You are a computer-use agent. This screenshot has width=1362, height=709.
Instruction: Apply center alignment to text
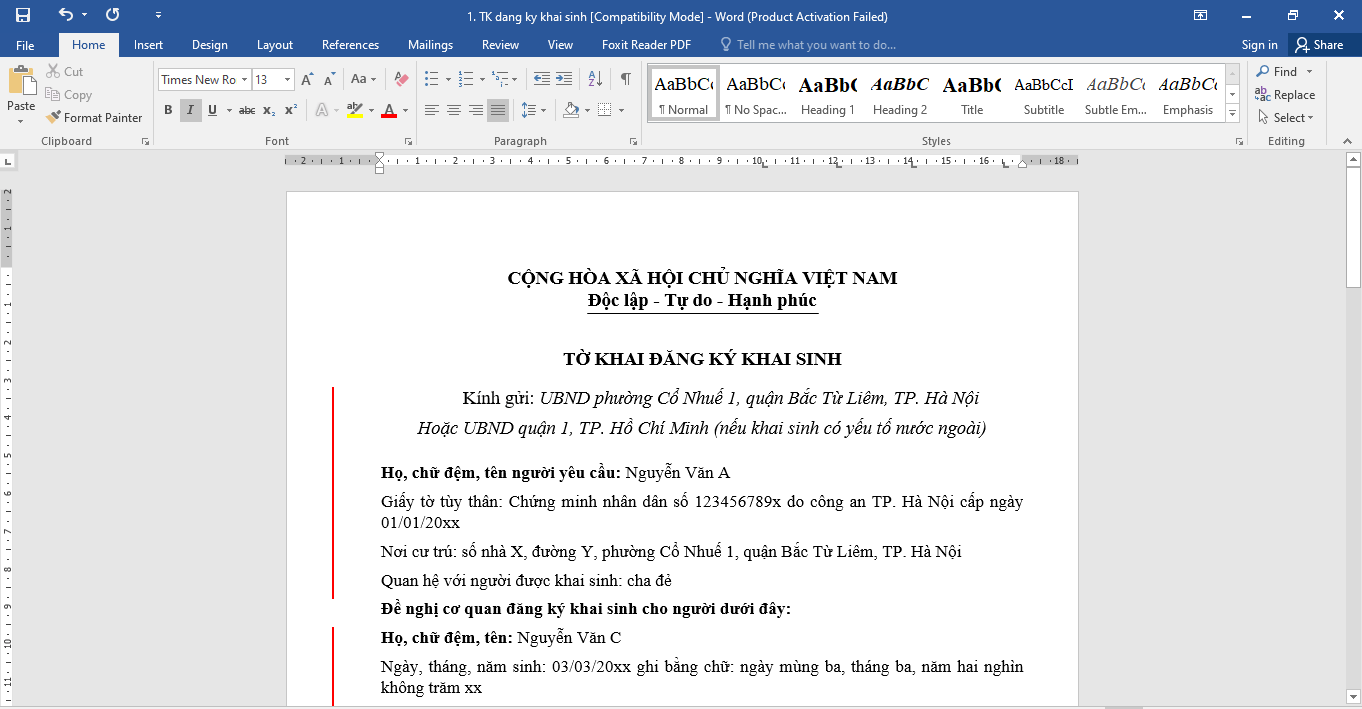[x=454, y=110]
